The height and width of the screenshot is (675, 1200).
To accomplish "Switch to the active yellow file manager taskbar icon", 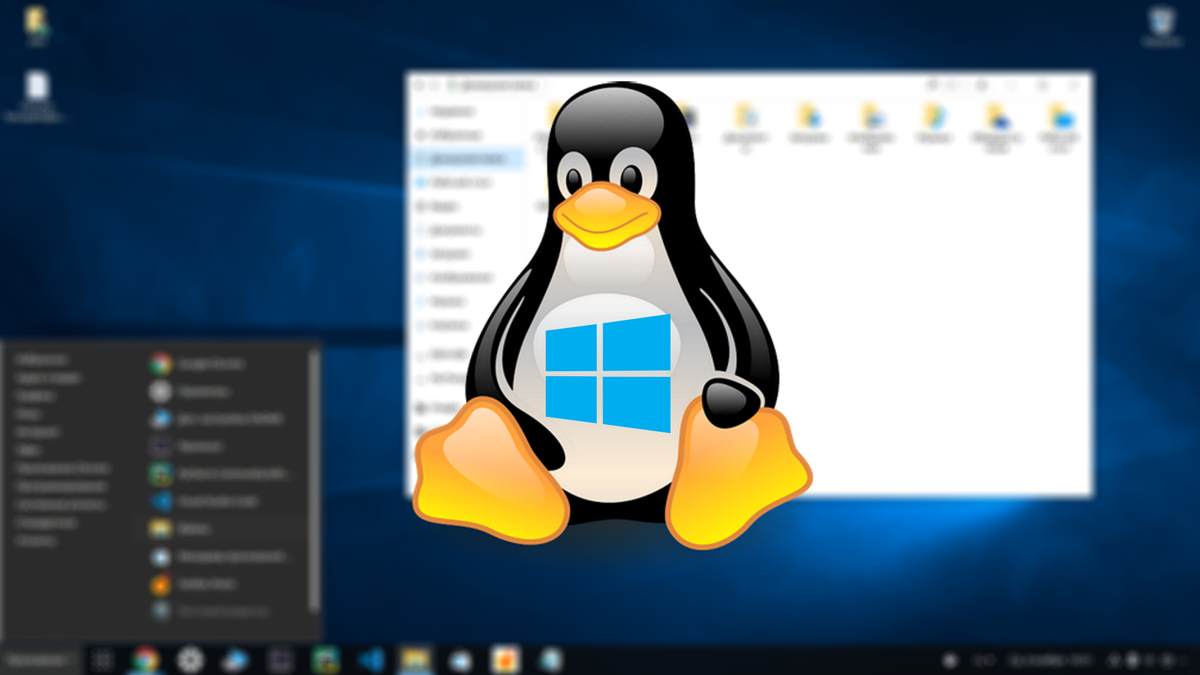I will [x=414, y=660].
